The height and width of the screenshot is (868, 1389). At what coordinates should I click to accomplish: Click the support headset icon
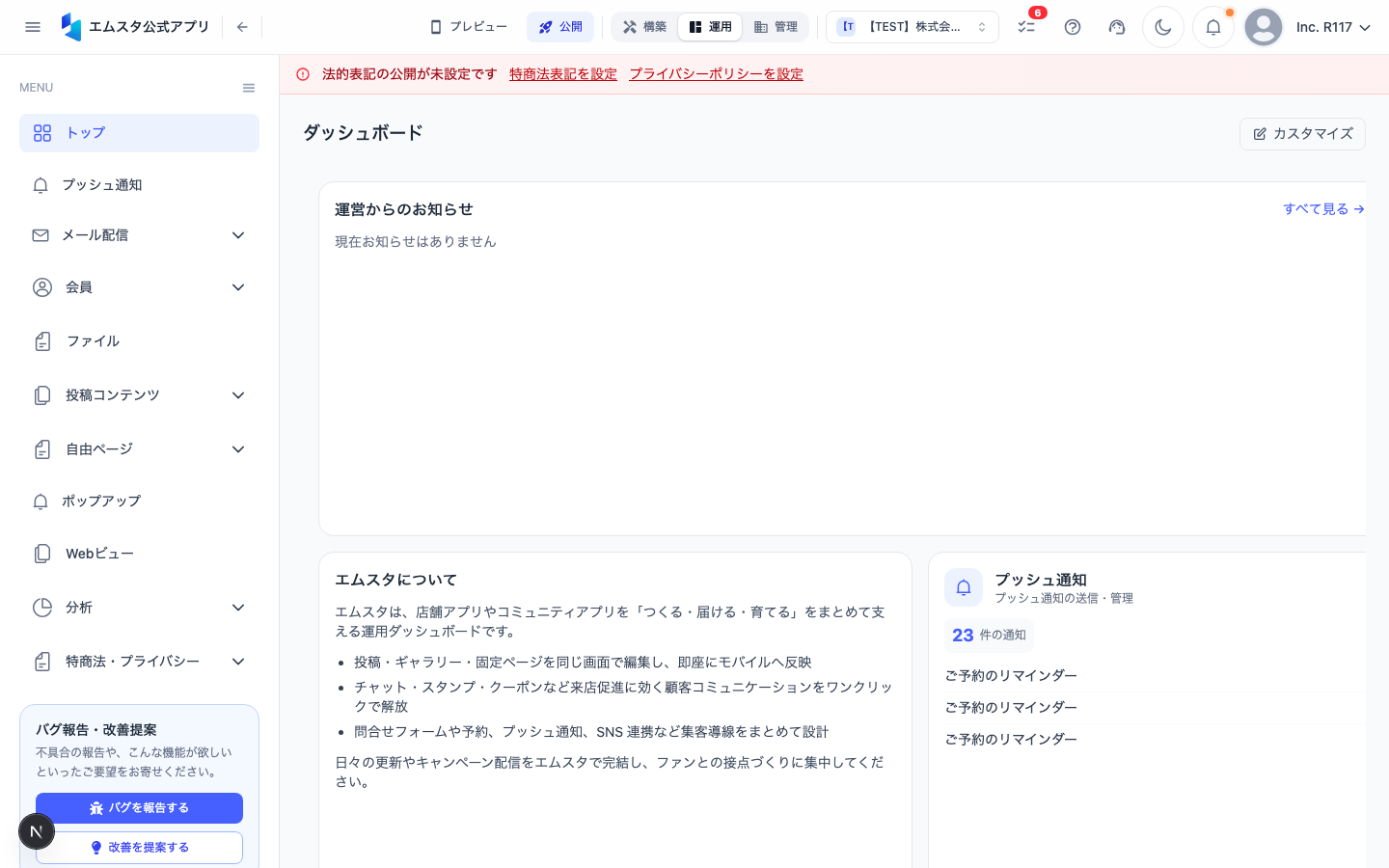tap(1117, 27)
